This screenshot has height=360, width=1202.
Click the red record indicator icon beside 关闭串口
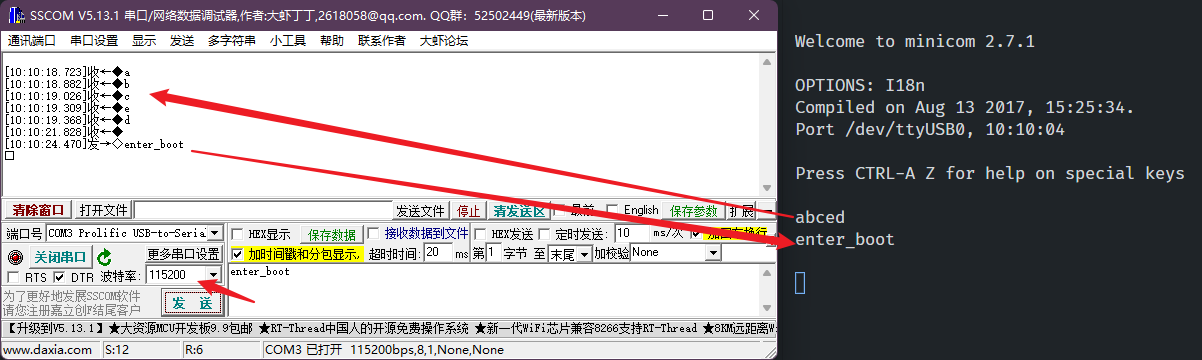(x=14, y=258)
